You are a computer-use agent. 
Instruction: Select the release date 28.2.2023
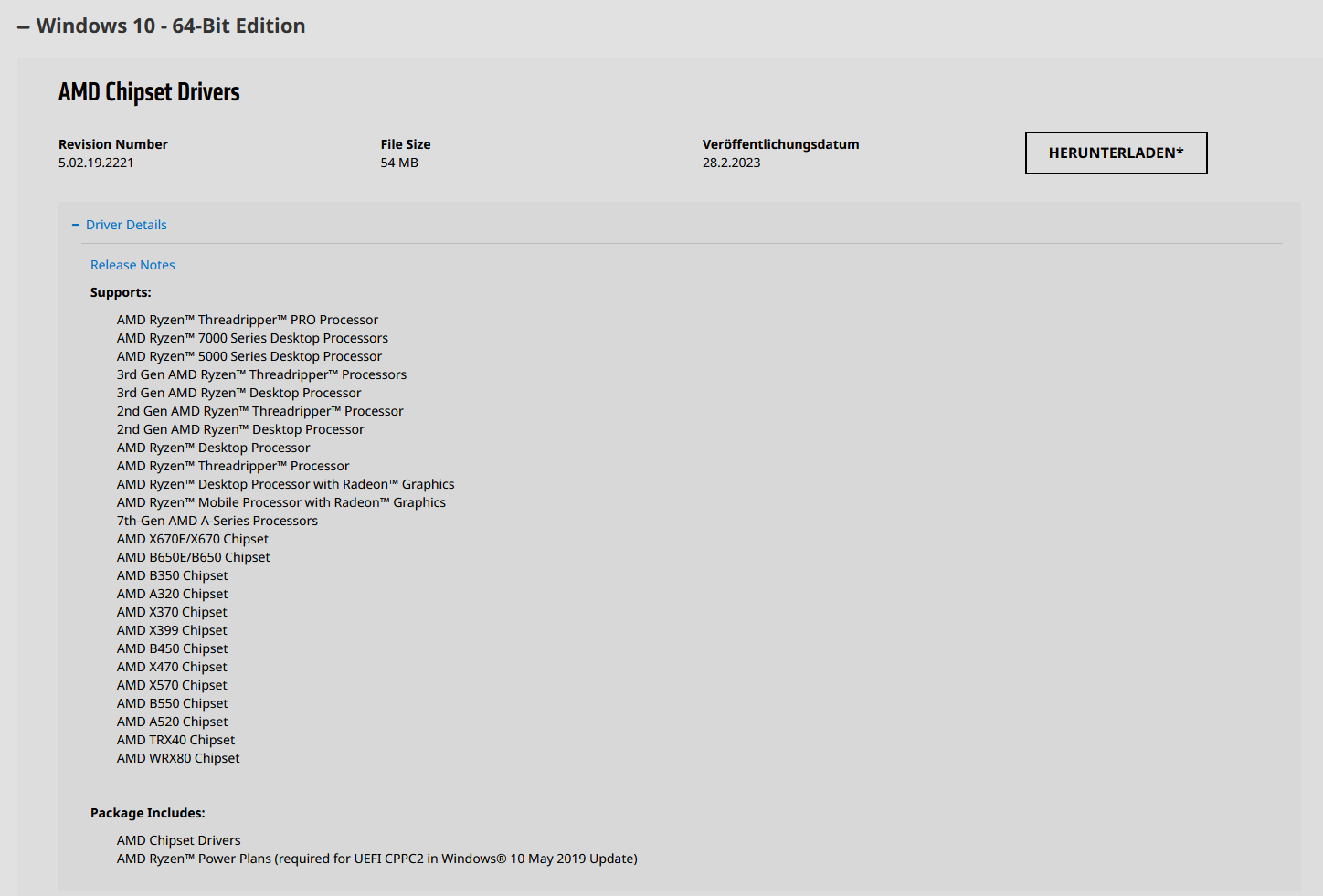(x=731, y=163)
